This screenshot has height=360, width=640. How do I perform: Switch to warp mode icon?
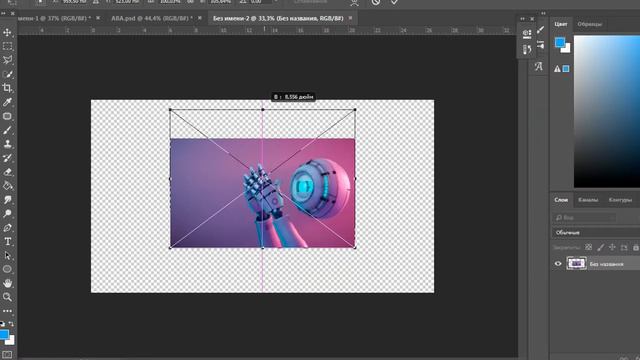click(354, 2)
